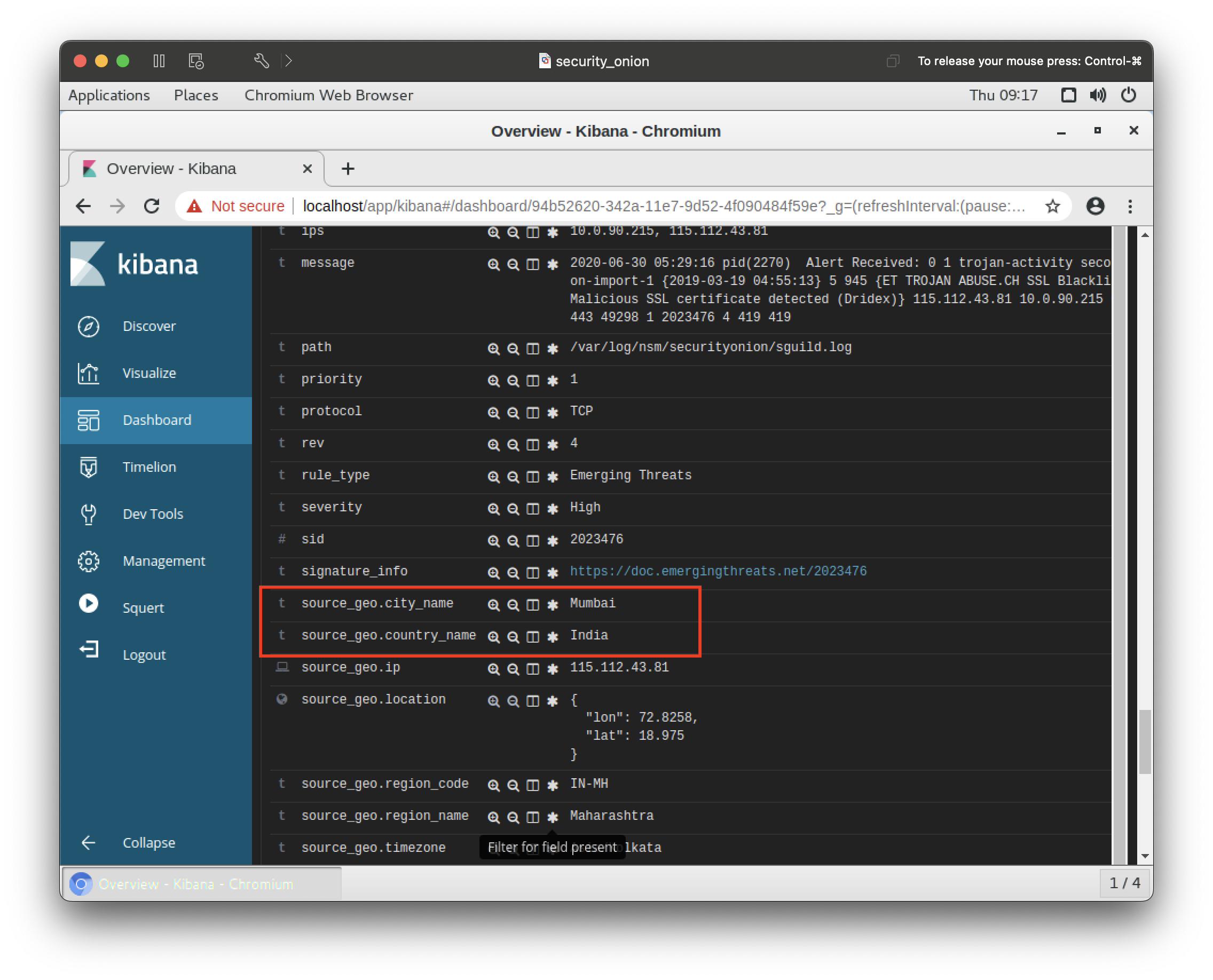1213x980 pixels.
Task: Toggle source_geo.ip column in table
Action: point(532,669)
